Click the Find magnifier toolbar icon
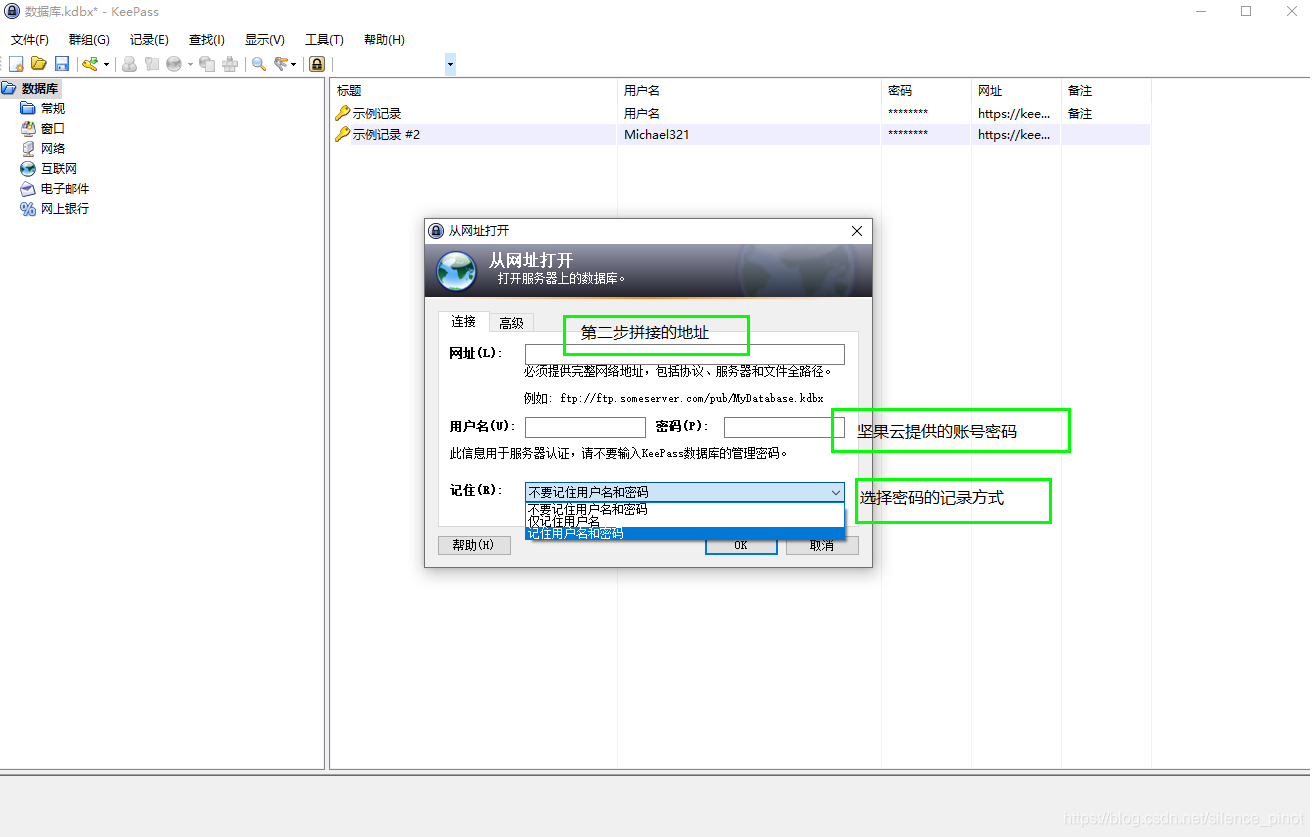This screenshot has height=837, width=1314. click(259, 64)
